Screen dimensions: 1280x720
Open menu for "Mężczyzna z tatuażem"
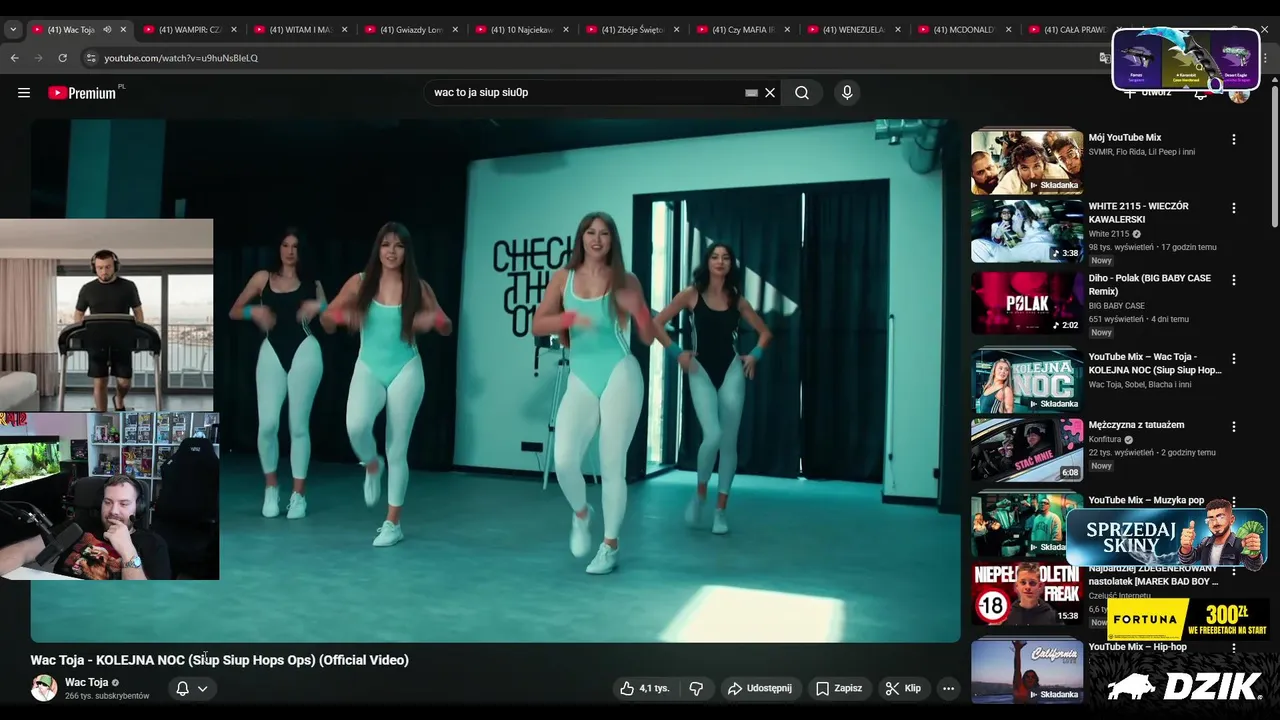pos(1233,426)
